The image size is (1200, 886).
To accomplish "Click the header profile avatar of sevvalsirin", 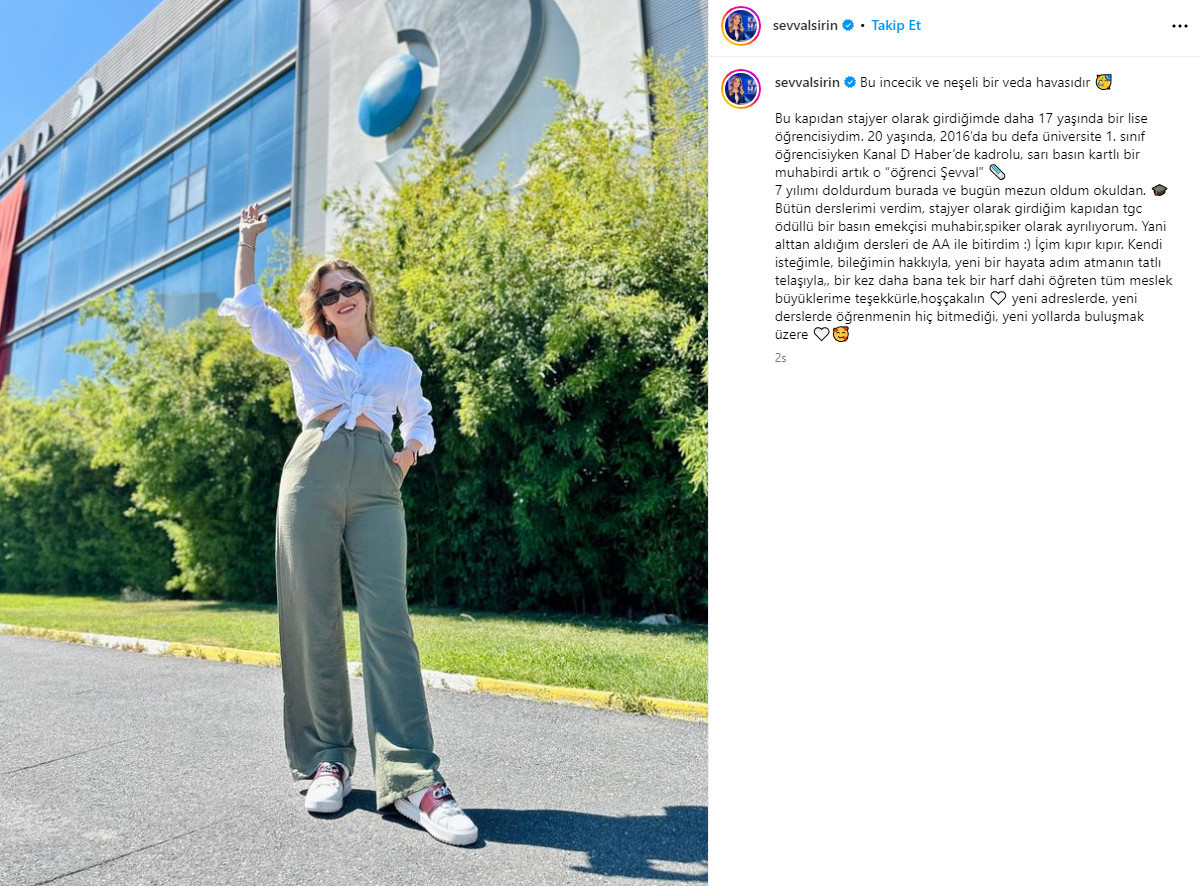I will (741, 26).
